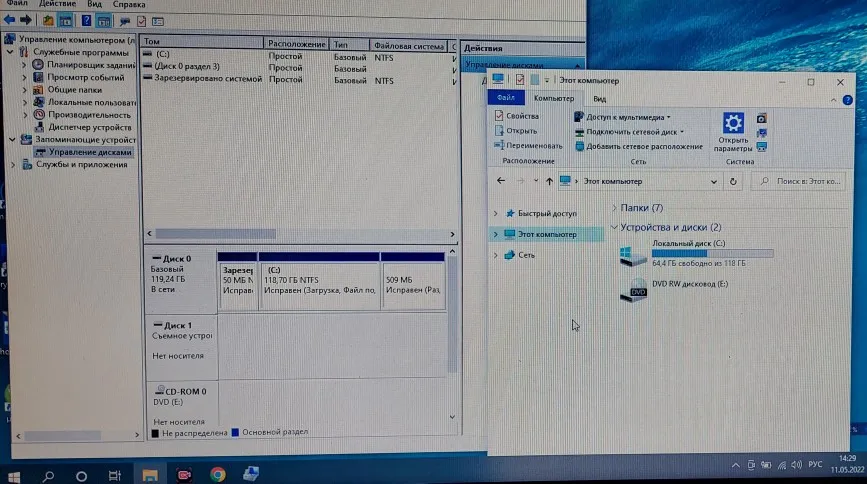The image size is (867, 484).
Task: Click the Explorer search box Поиск в: Этот компьютер
Action: tap(799, 181)
